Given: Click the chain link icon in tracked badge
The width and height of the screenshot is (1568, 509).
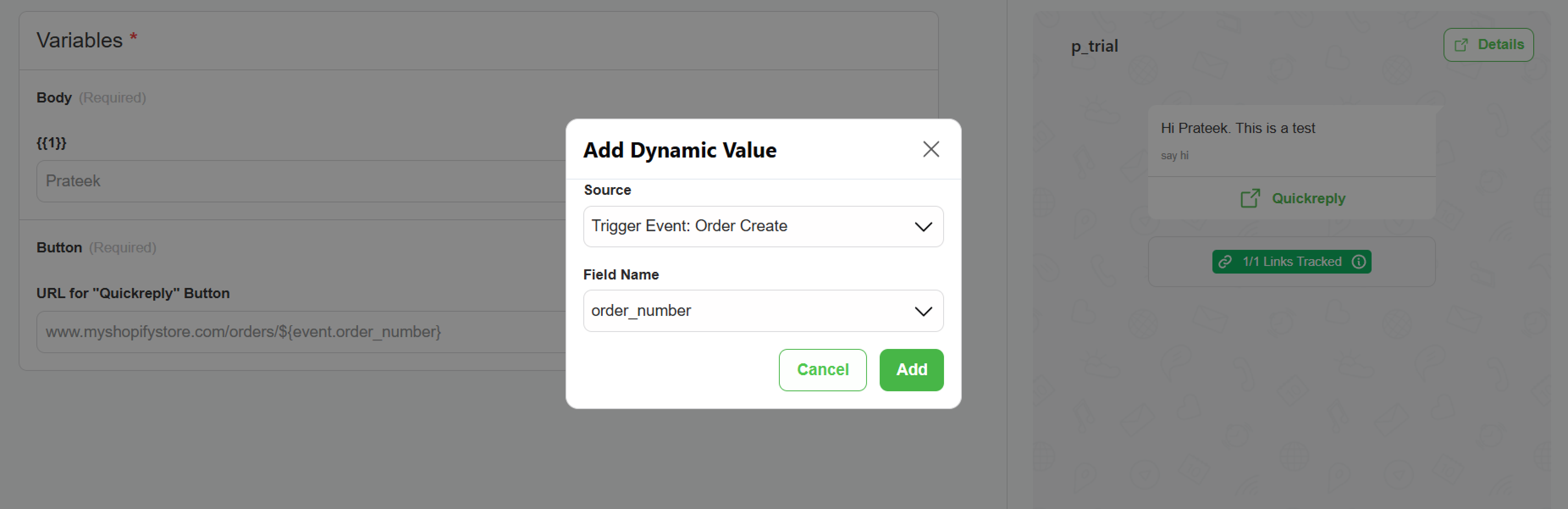Looking at the screenshot, I should [1225, 262].
